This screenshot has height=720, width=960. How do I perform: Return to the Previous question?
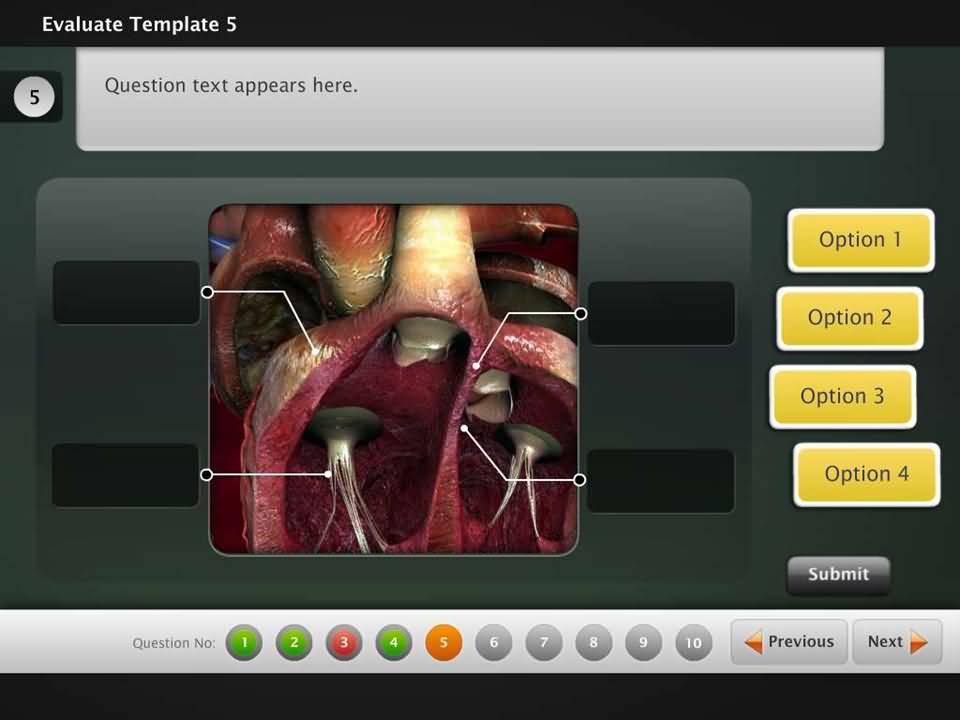(x=789, y=642)
